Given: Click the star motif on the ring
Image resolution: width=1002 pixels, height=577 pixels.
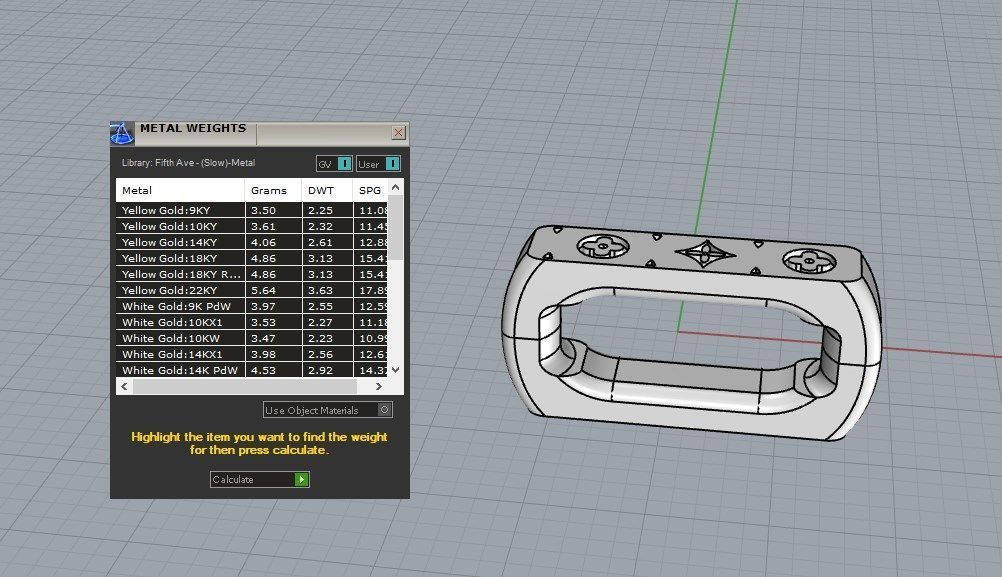Looking at the screenshot, I should point(705,253).
